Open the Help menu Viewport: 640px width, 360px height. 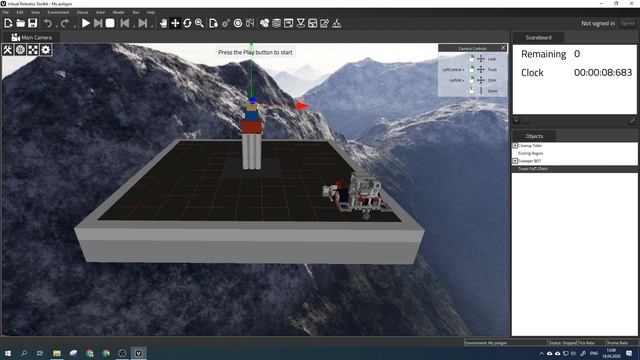point(151,12)
